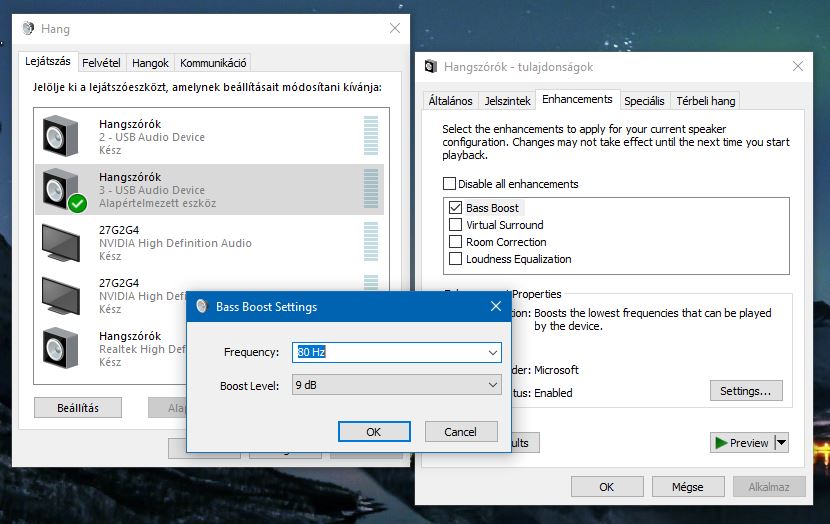
Task: Open the Frequency dropdown
Action: pyautogui.click(x=492, y=352)
